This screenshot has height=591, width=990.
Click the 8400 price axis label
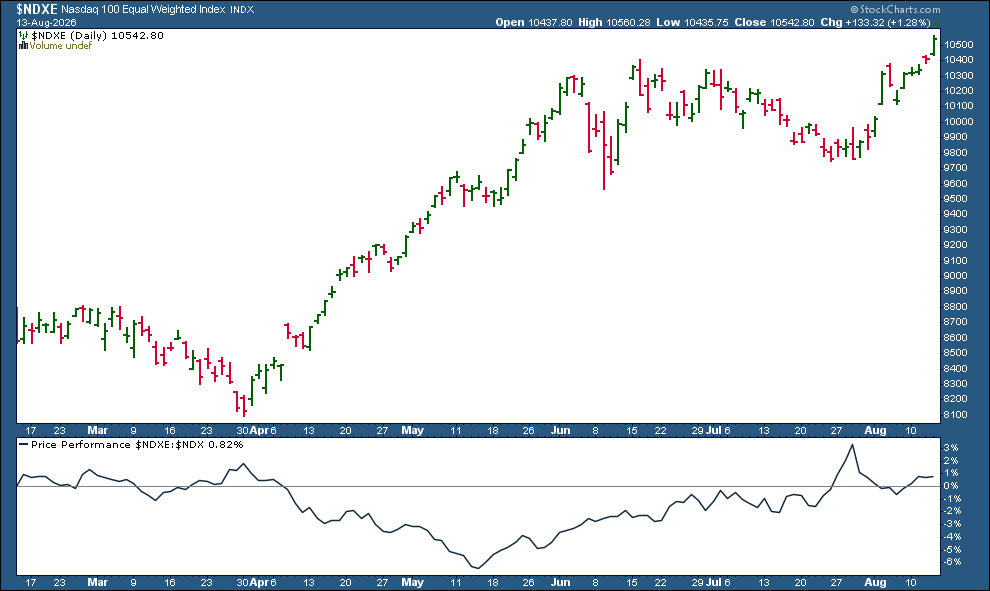pyautogui.click(x=956, y=368)
